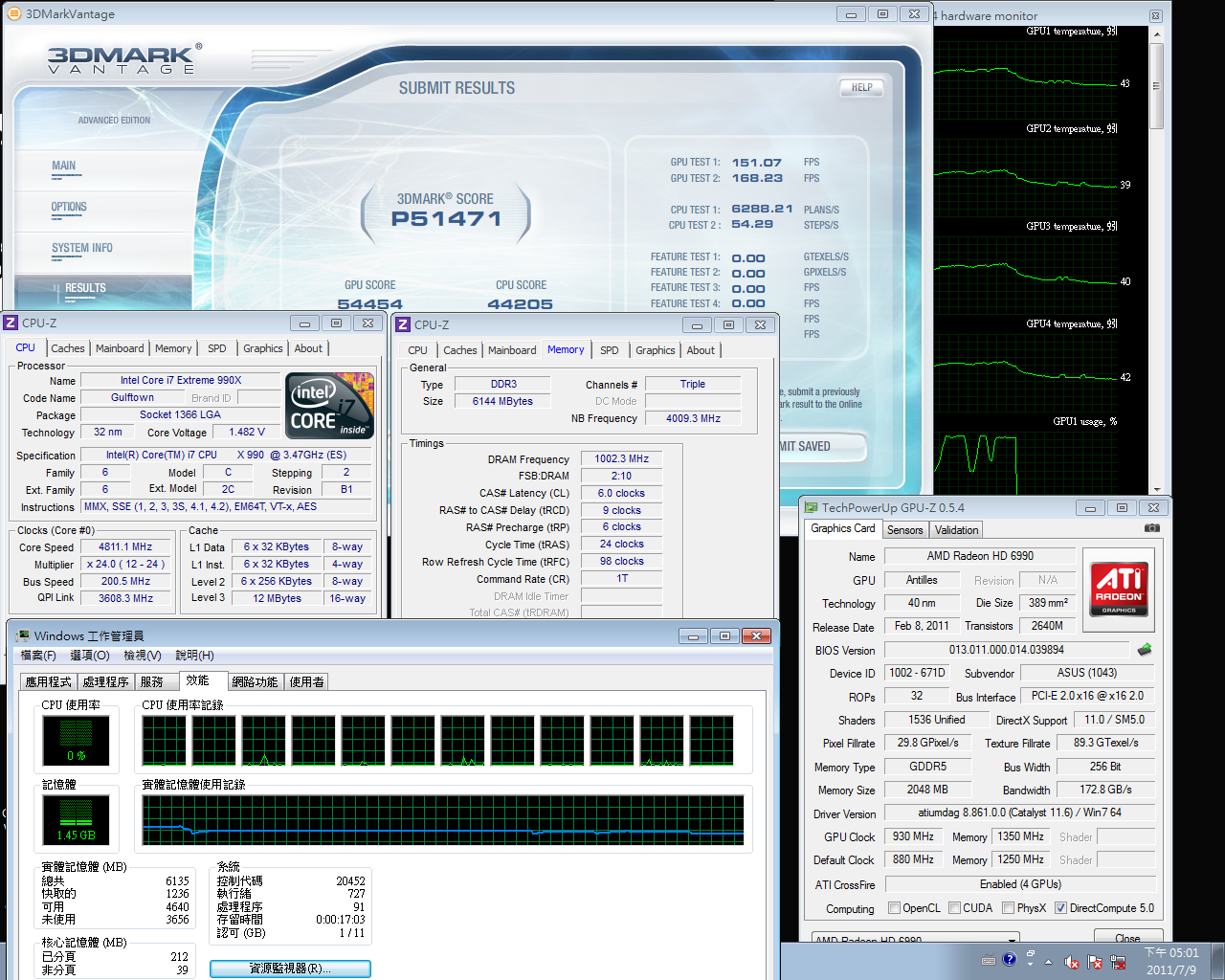Click left CPU-Z window title icon
This screenshot has width=1225, height=980.
(x=11, y=323)
